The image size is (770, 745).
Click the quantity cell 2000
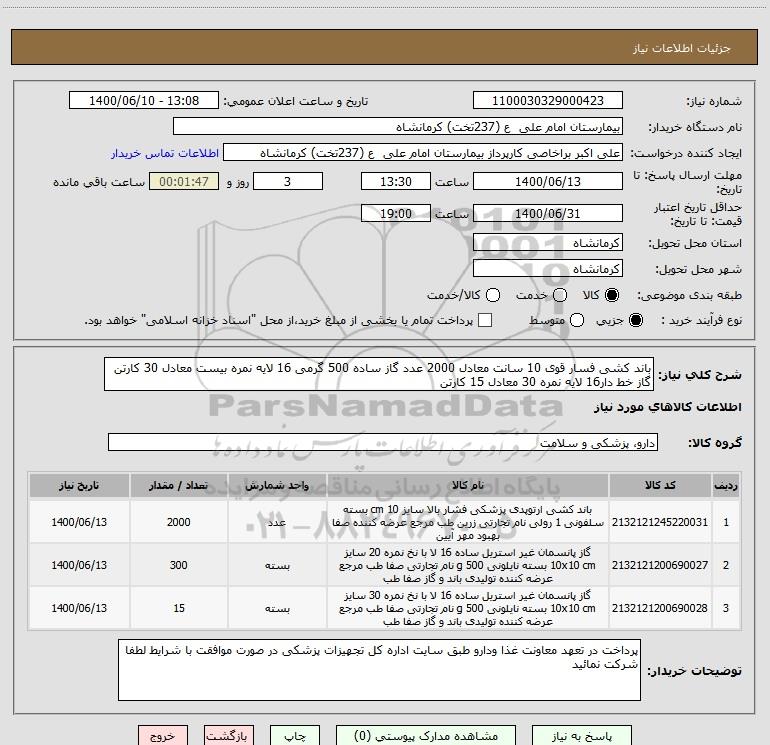coord(179,522)
